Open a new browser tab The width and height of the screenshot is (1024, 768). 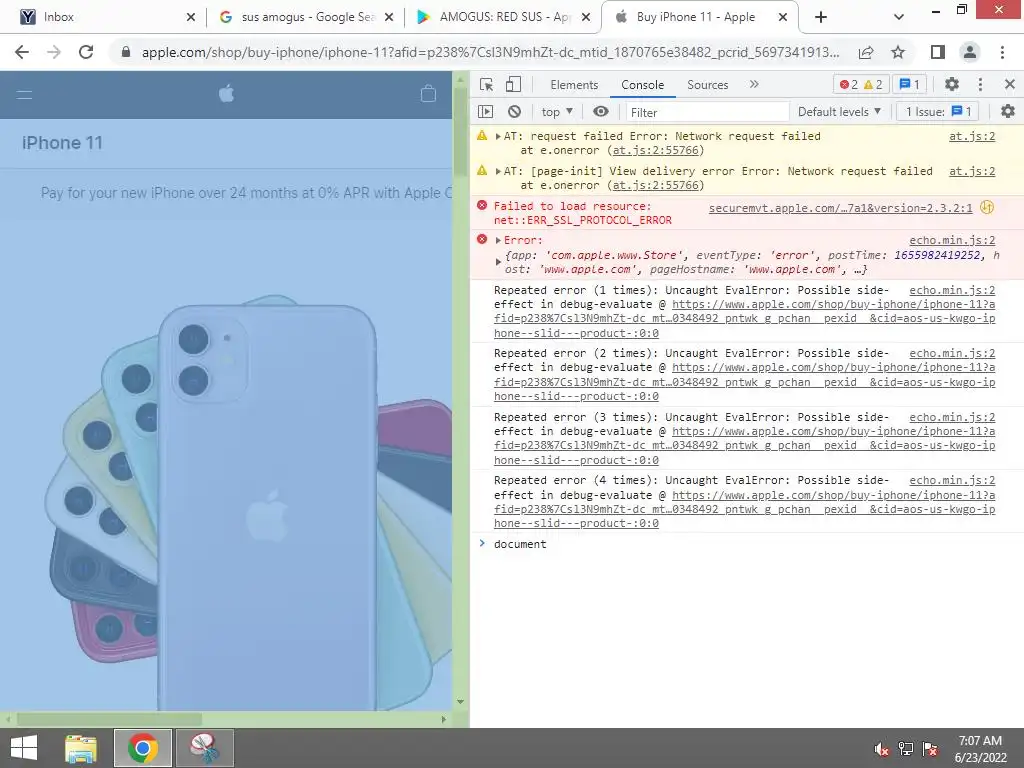[x=821, y=17]
